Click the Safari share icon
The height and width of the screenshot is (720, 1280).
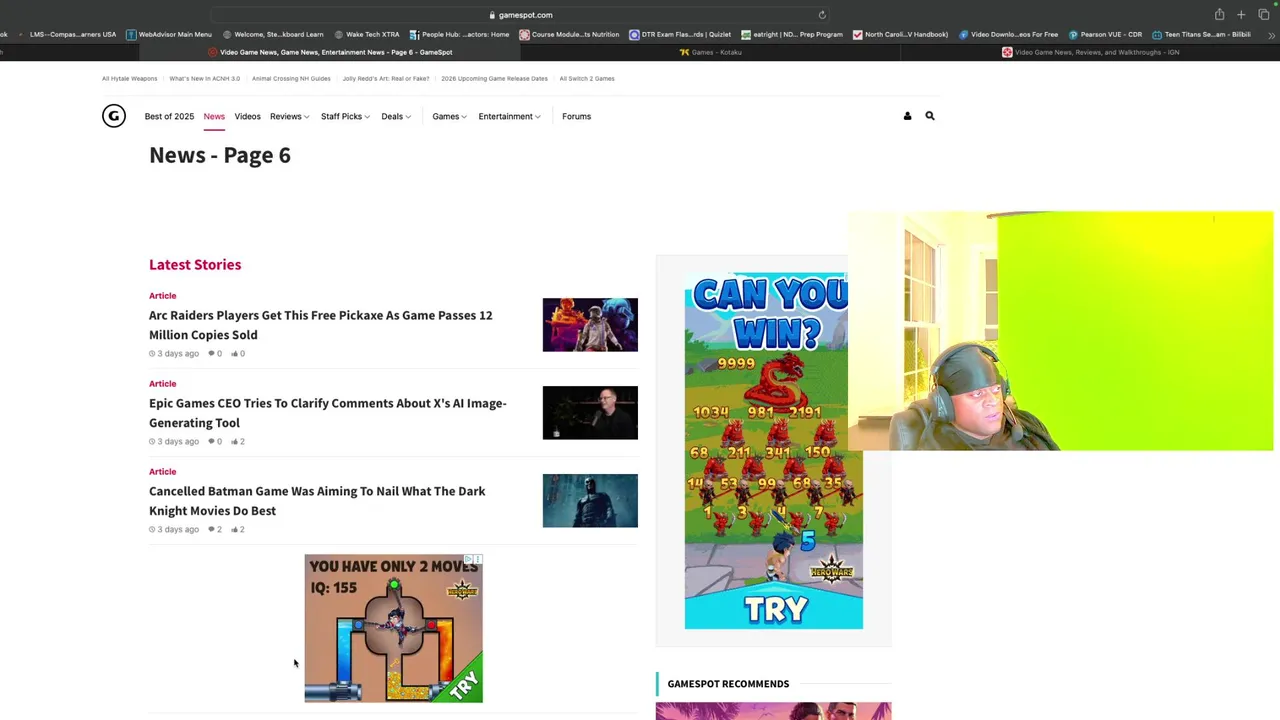1219,15
